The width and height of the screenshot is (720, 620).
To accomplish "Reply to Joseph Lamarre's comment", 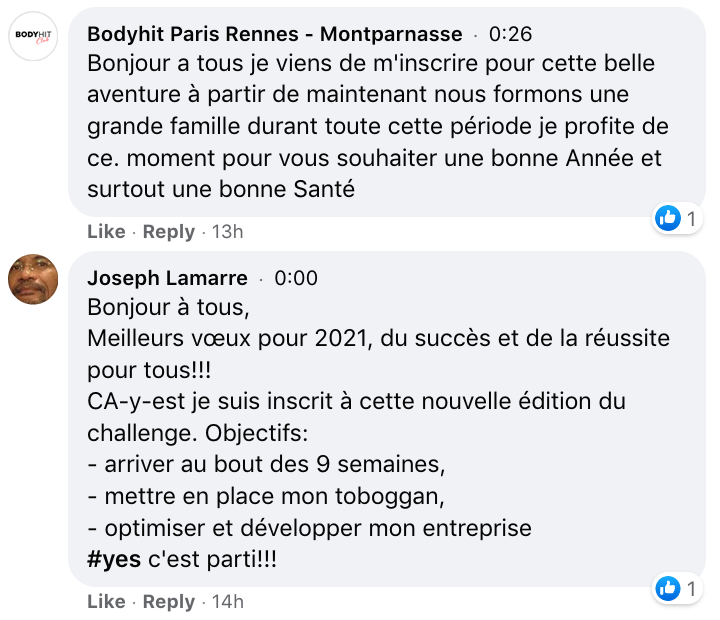I will coord(169,602).
